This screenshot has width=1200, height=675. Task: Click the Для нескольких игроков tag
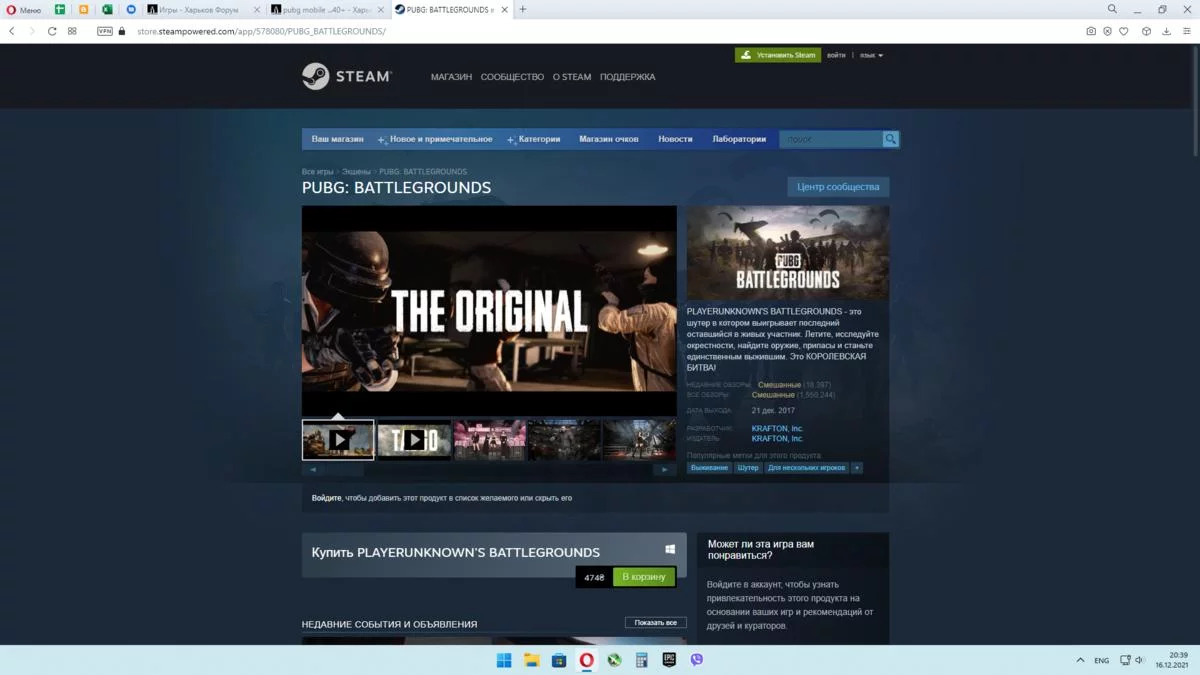click(806, 468)
